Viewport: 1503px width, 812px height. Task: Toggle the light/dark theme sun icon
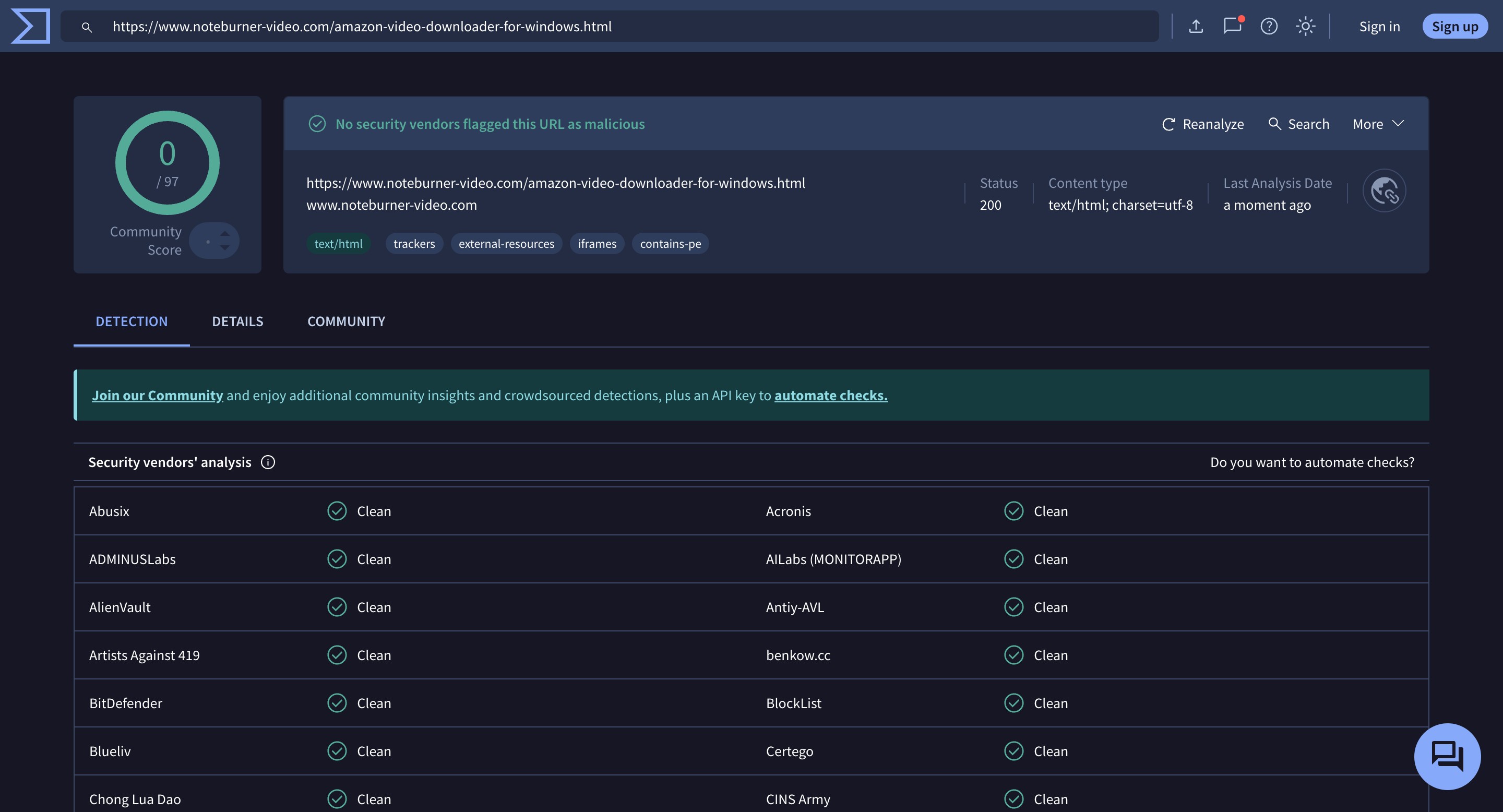[1305, 26]
